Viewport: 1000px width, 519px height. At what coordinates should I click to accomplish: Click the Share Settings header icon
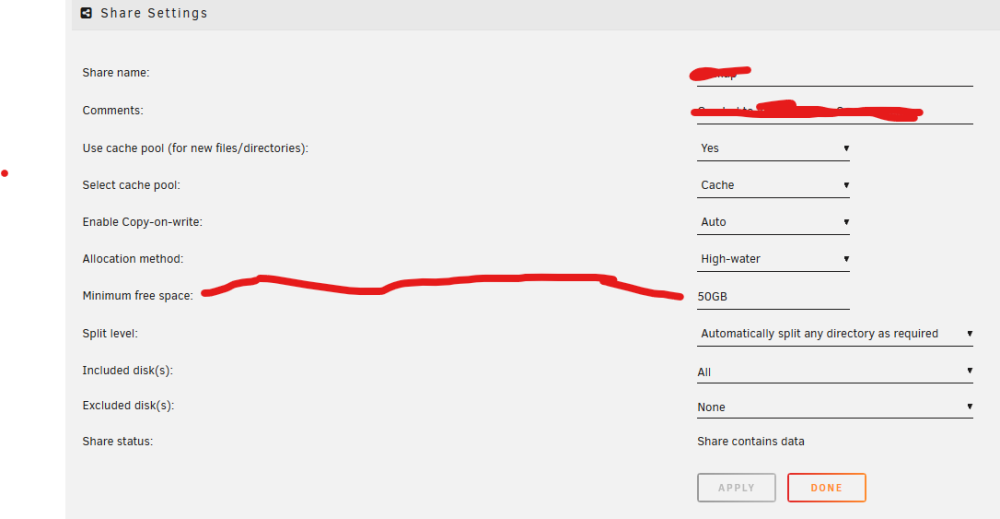coord(86,13)
